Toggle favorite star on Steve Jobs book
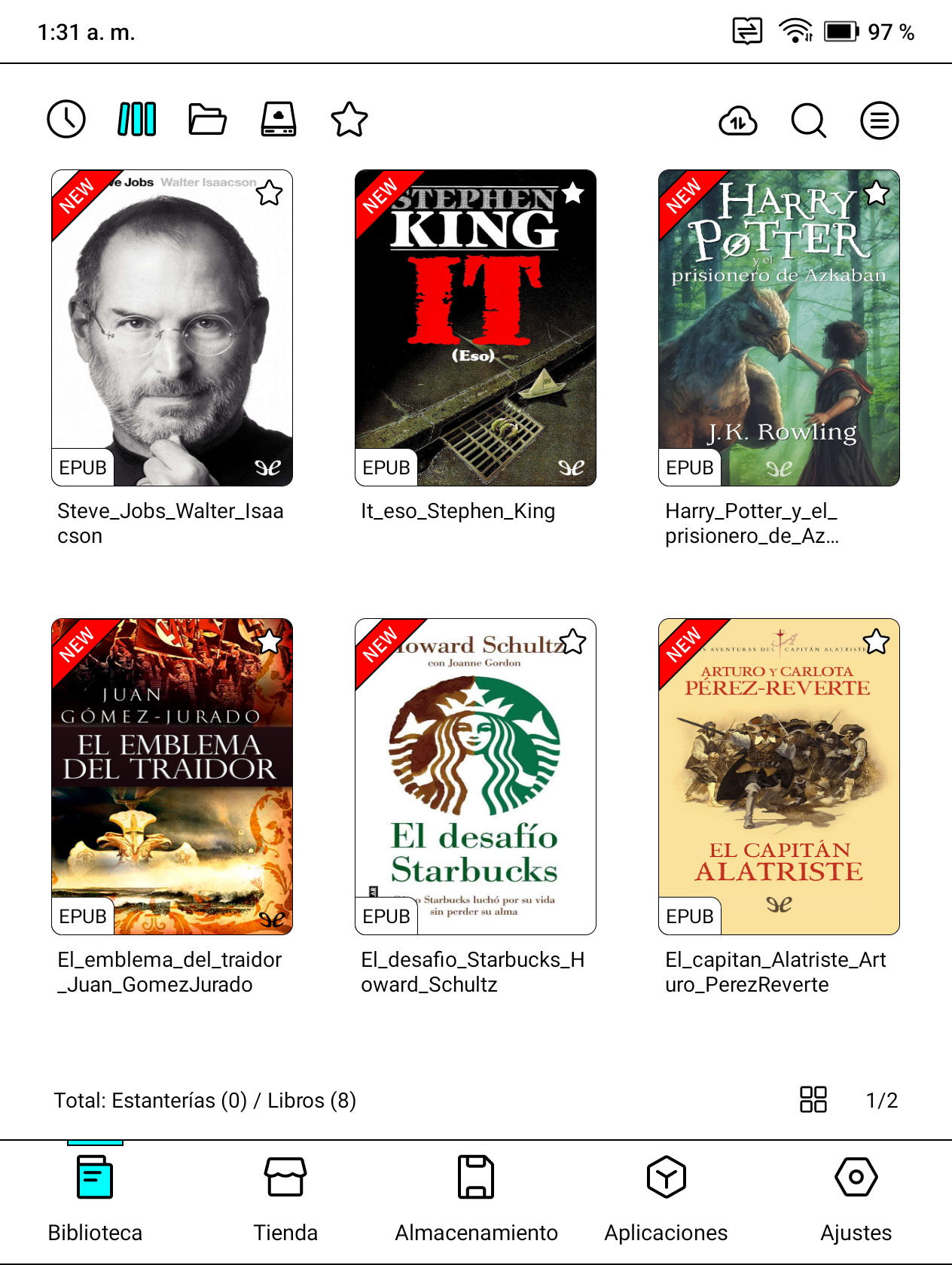The width and height of the screenshot is (952, 1265). pos(269,194)
